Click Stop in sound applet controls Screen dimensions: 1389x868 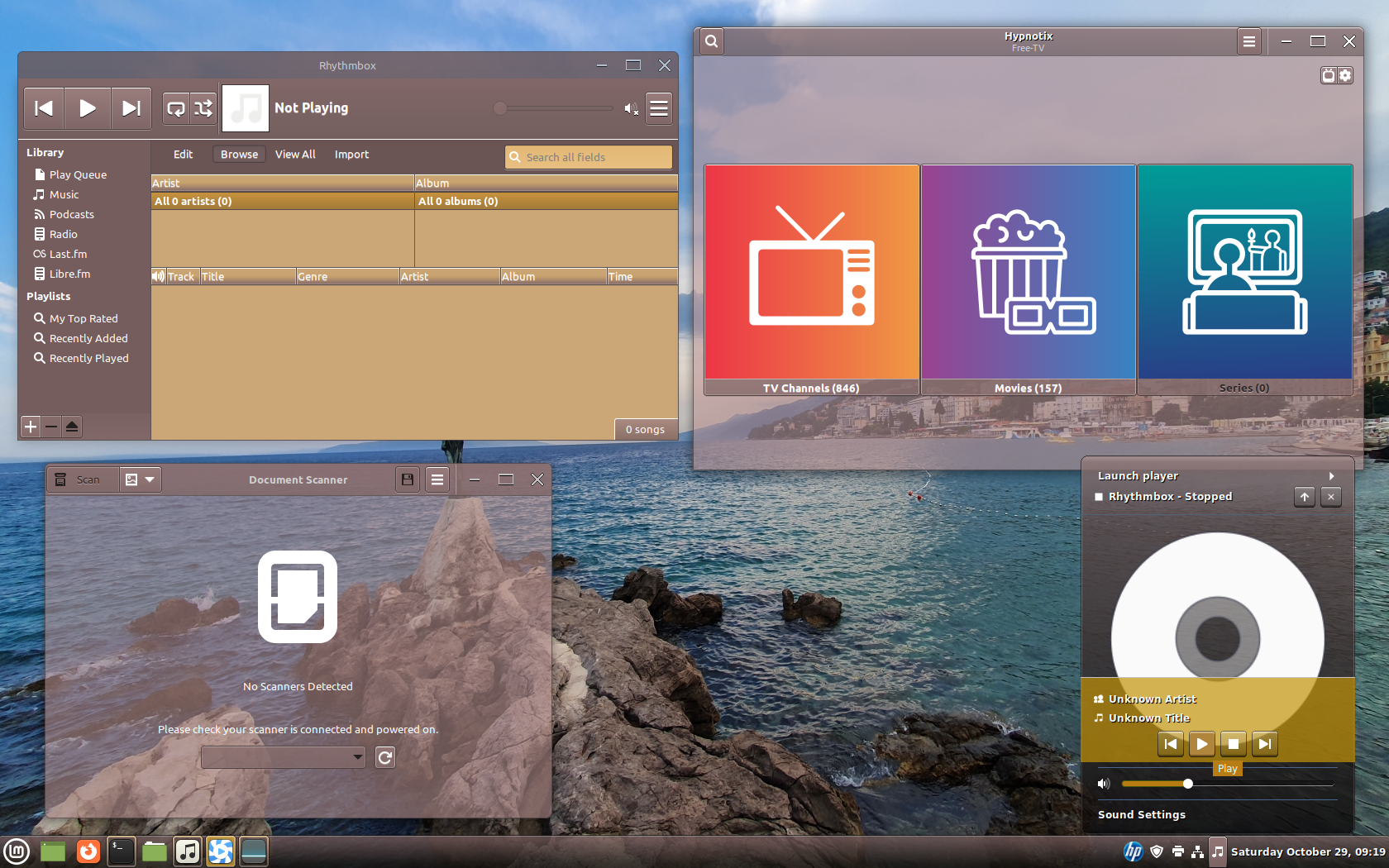[x=1234, y=744]
